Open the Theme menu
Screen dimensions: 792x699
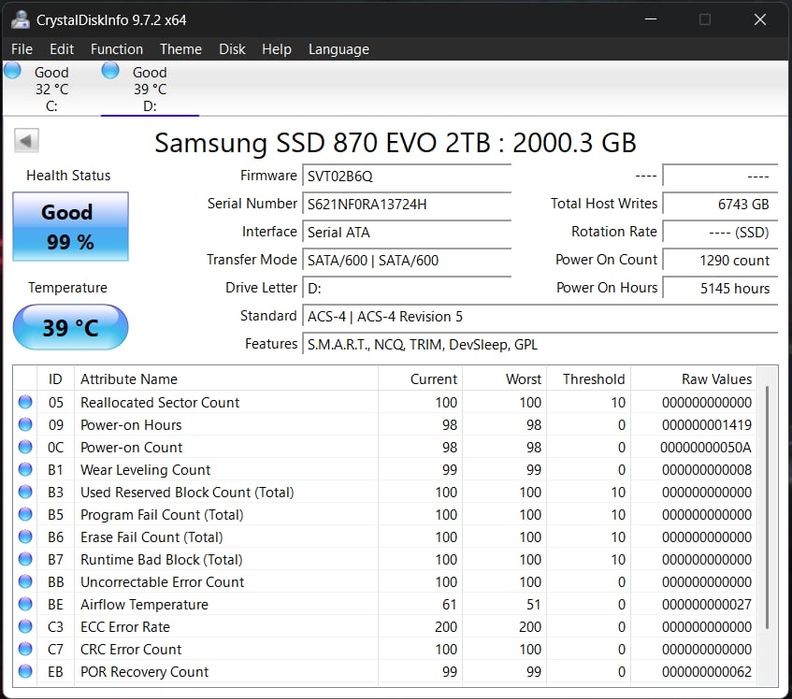pos(181,49)
